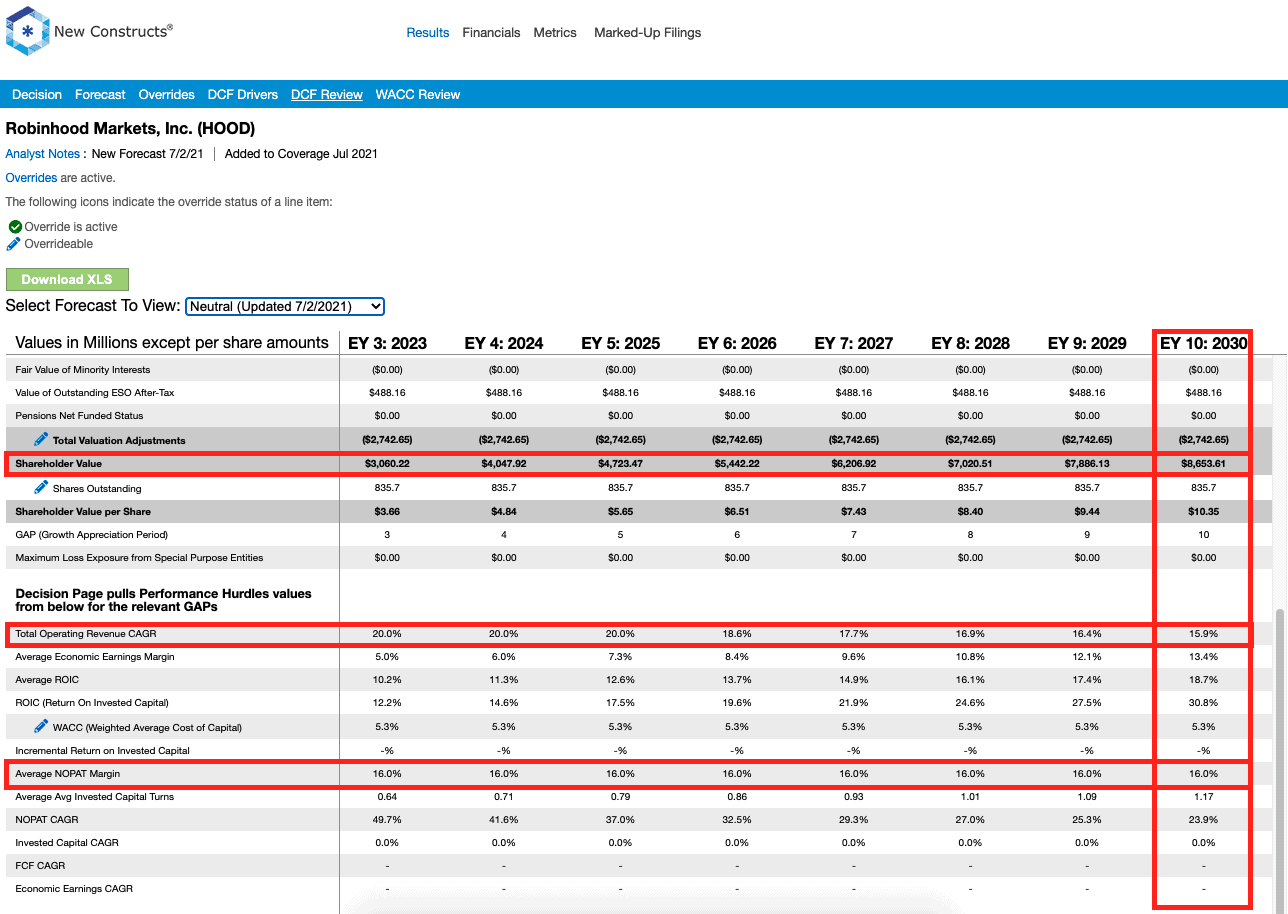Click the Fair Value of Minority Interests label
This screenshot has width=1288, height=914.
83,370
